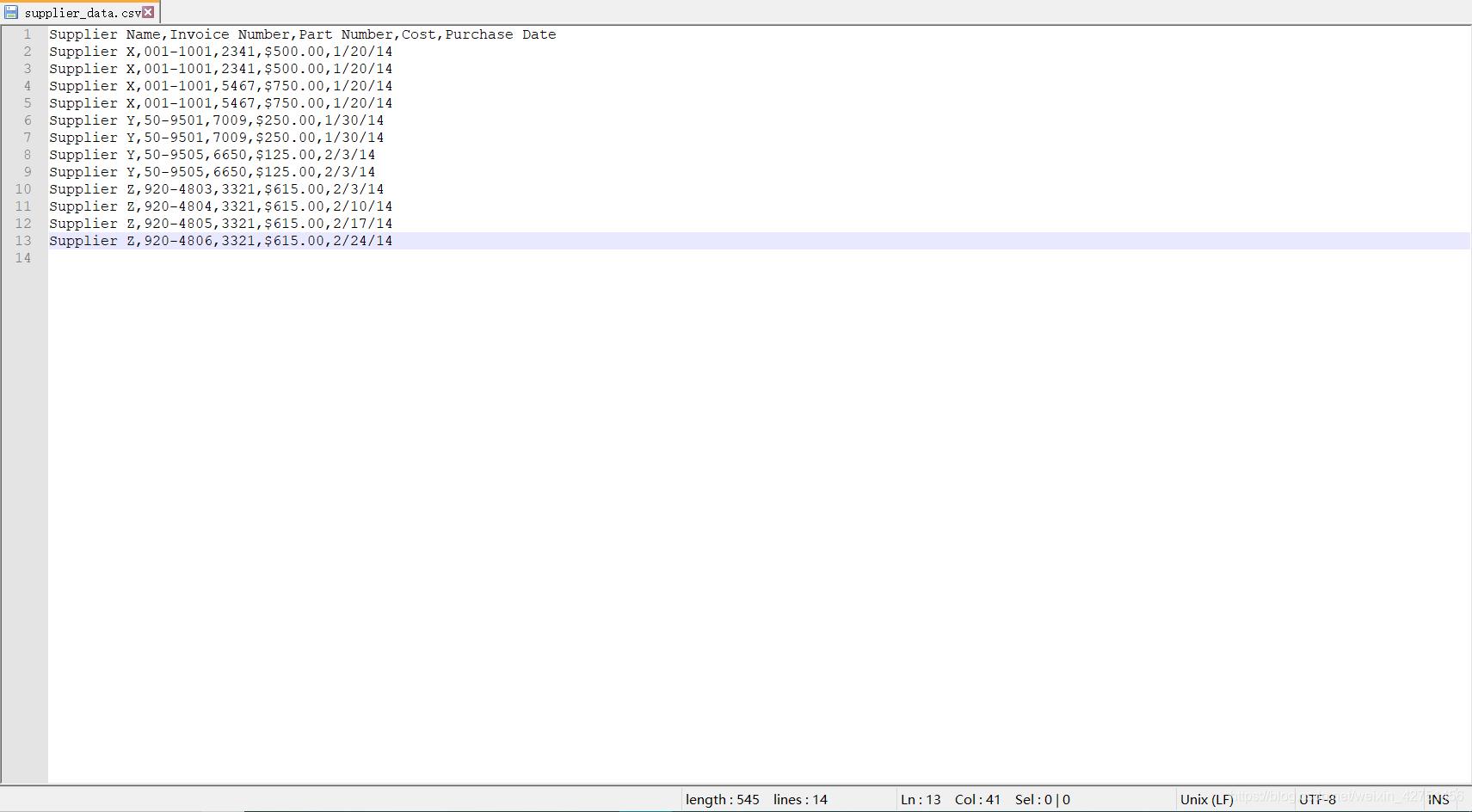Click the Unix (LF) line-ending indicator

(x=1207, y=800)
